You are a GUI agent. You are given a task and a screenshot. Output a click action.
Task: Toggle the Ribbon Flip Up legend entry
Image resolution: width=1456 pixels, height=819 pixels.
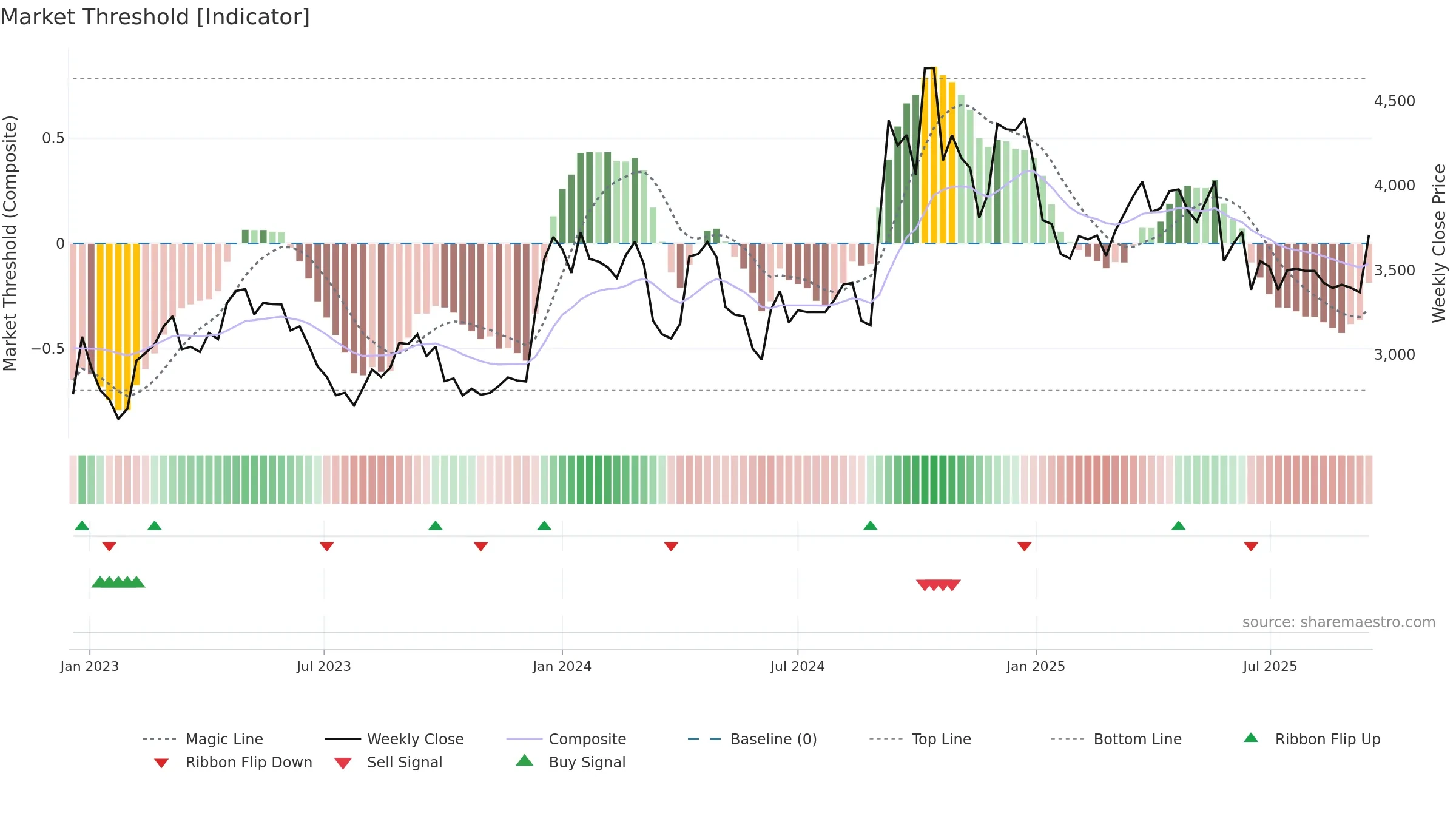[1312, 739]
